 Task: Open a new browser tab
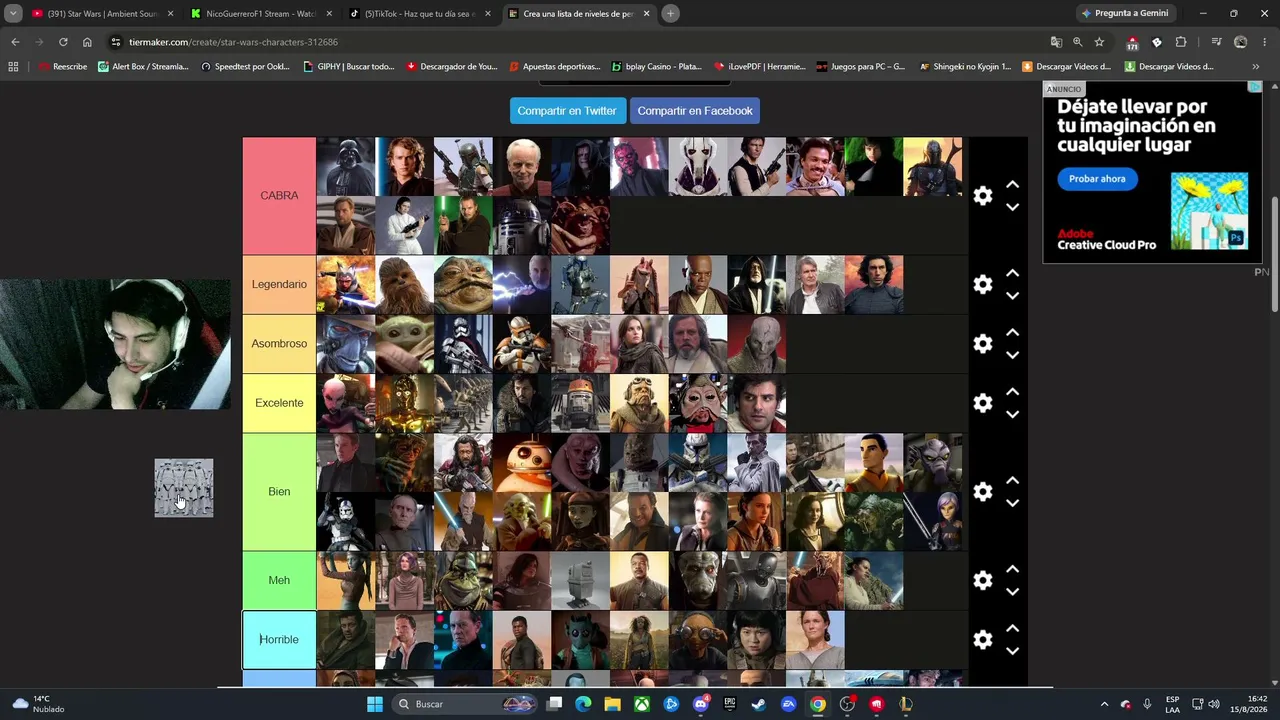[670, 13]
